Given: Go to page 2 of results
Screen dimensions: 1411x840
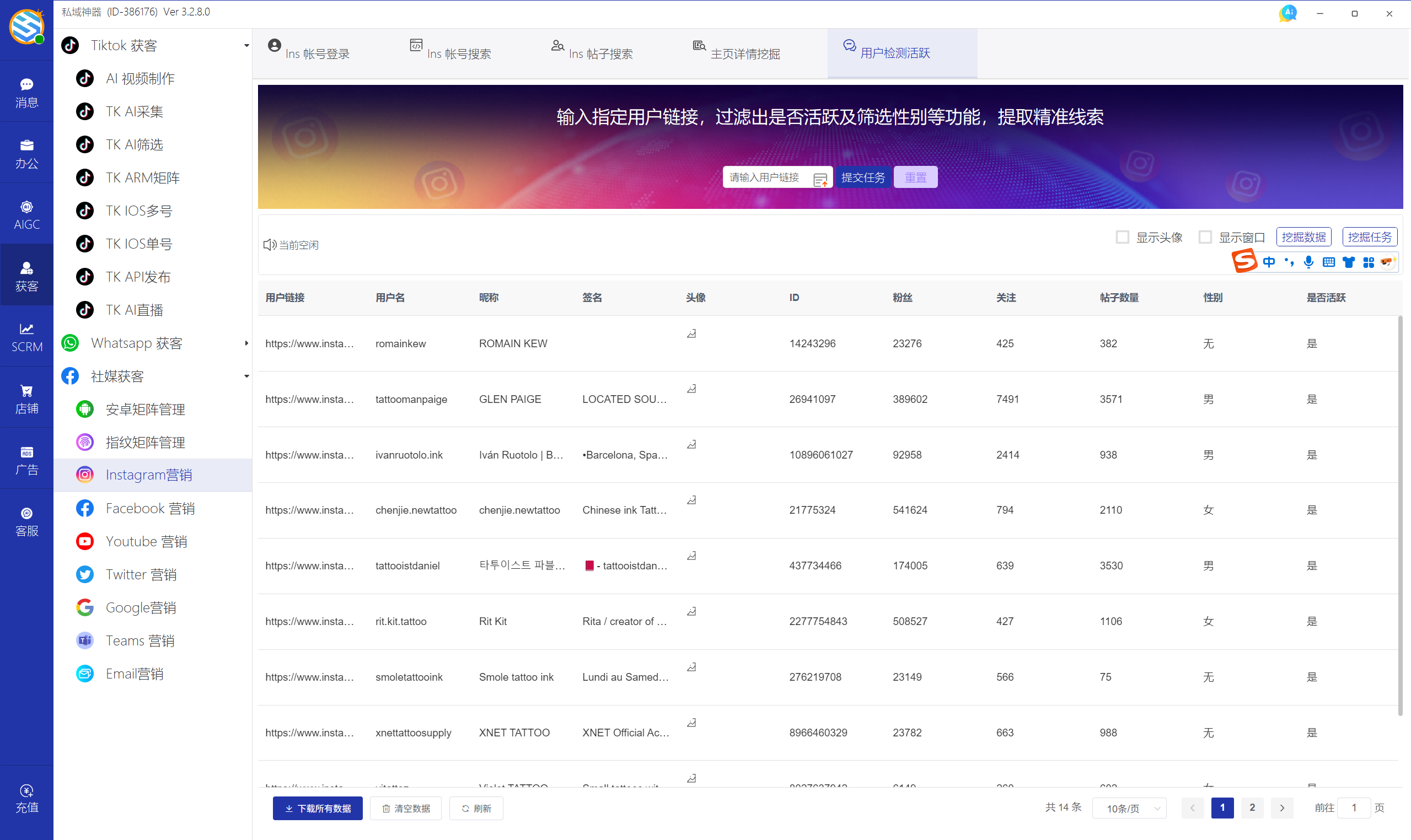Looking at the screenshot, I should (x=1252, y=807).
